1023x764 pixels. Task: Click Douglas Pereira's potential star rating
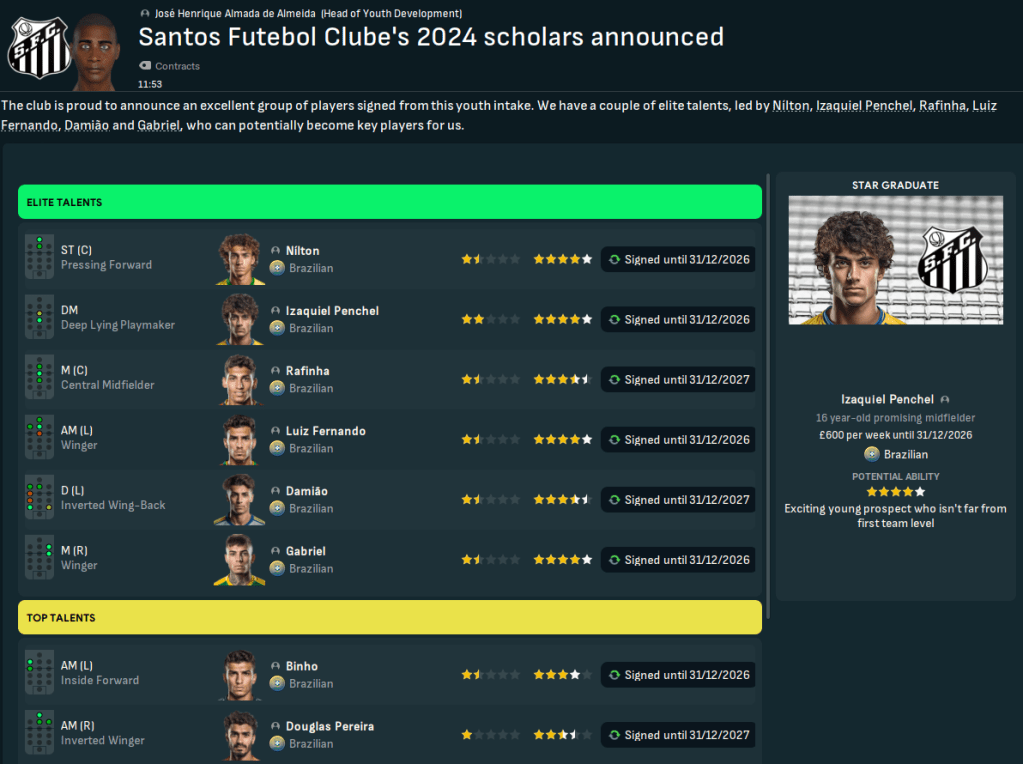[x=562, y=735]
